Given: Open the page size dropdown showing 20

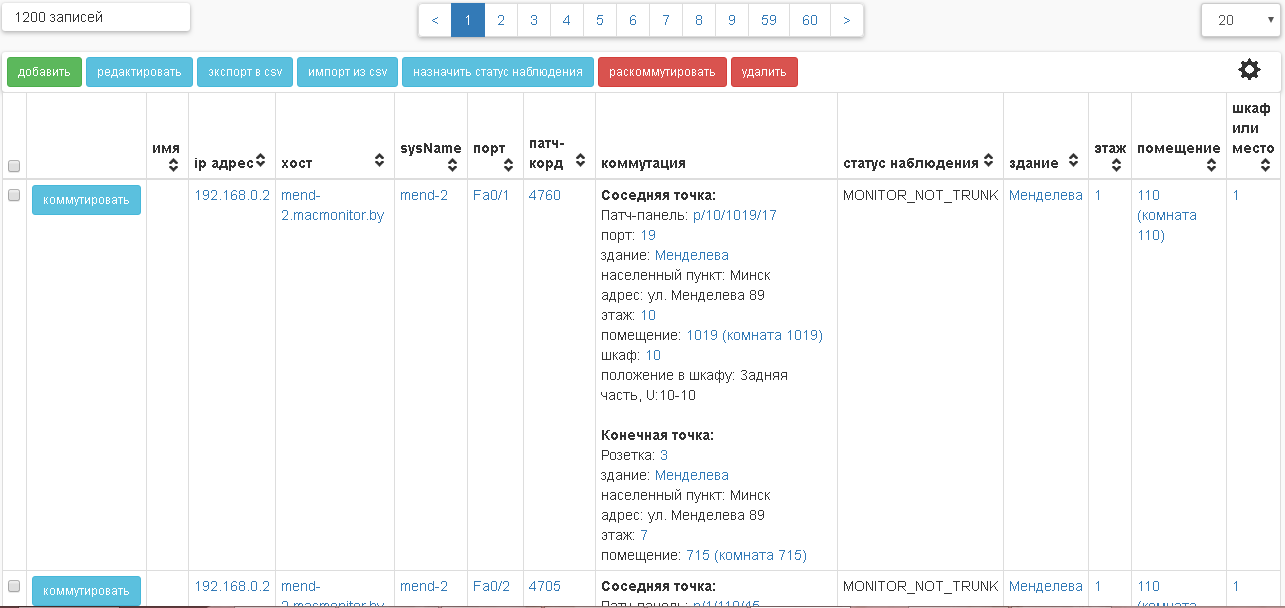Looking at the screenshot, I should coord(1240,20).
